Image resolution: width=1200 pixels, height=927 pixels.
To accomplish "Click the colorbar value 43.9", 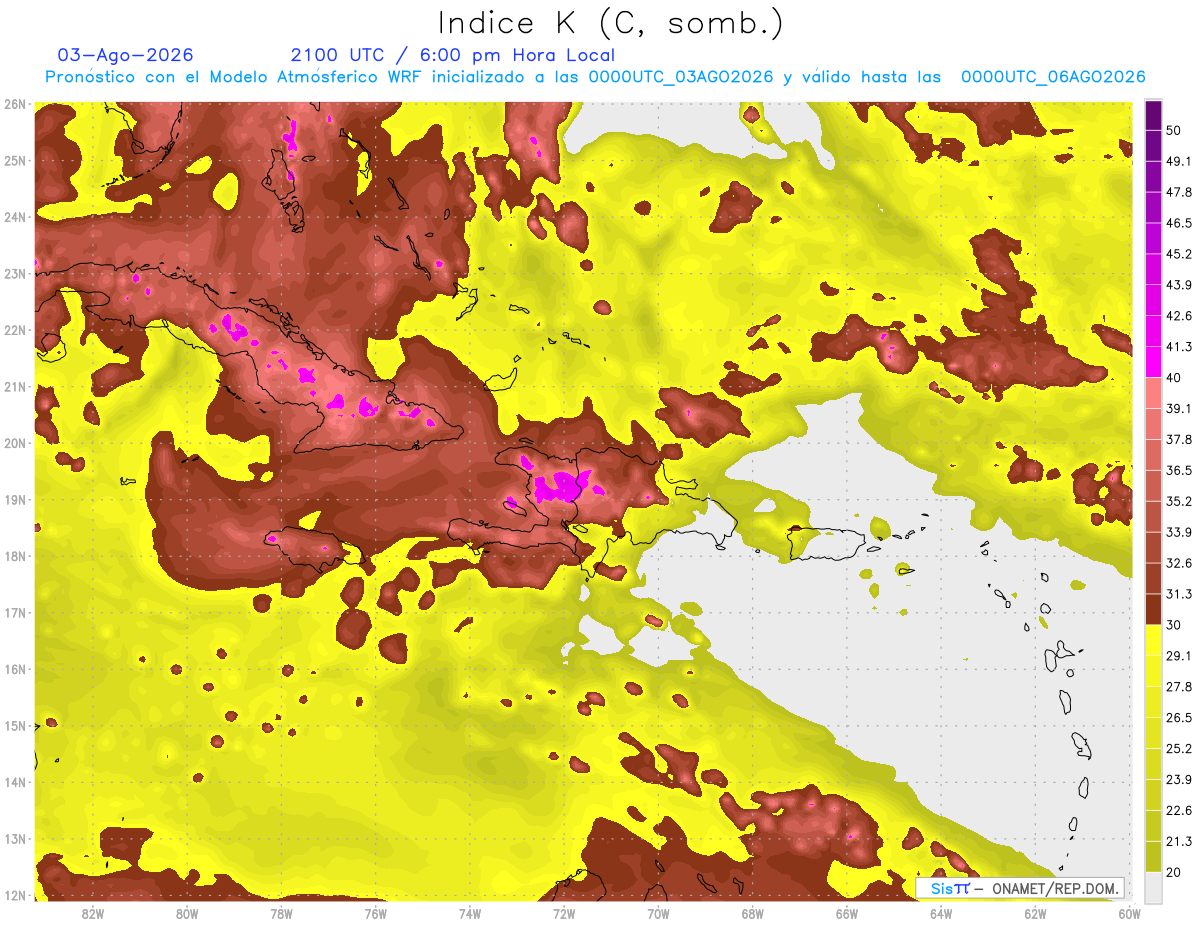I will point(1179,285).
